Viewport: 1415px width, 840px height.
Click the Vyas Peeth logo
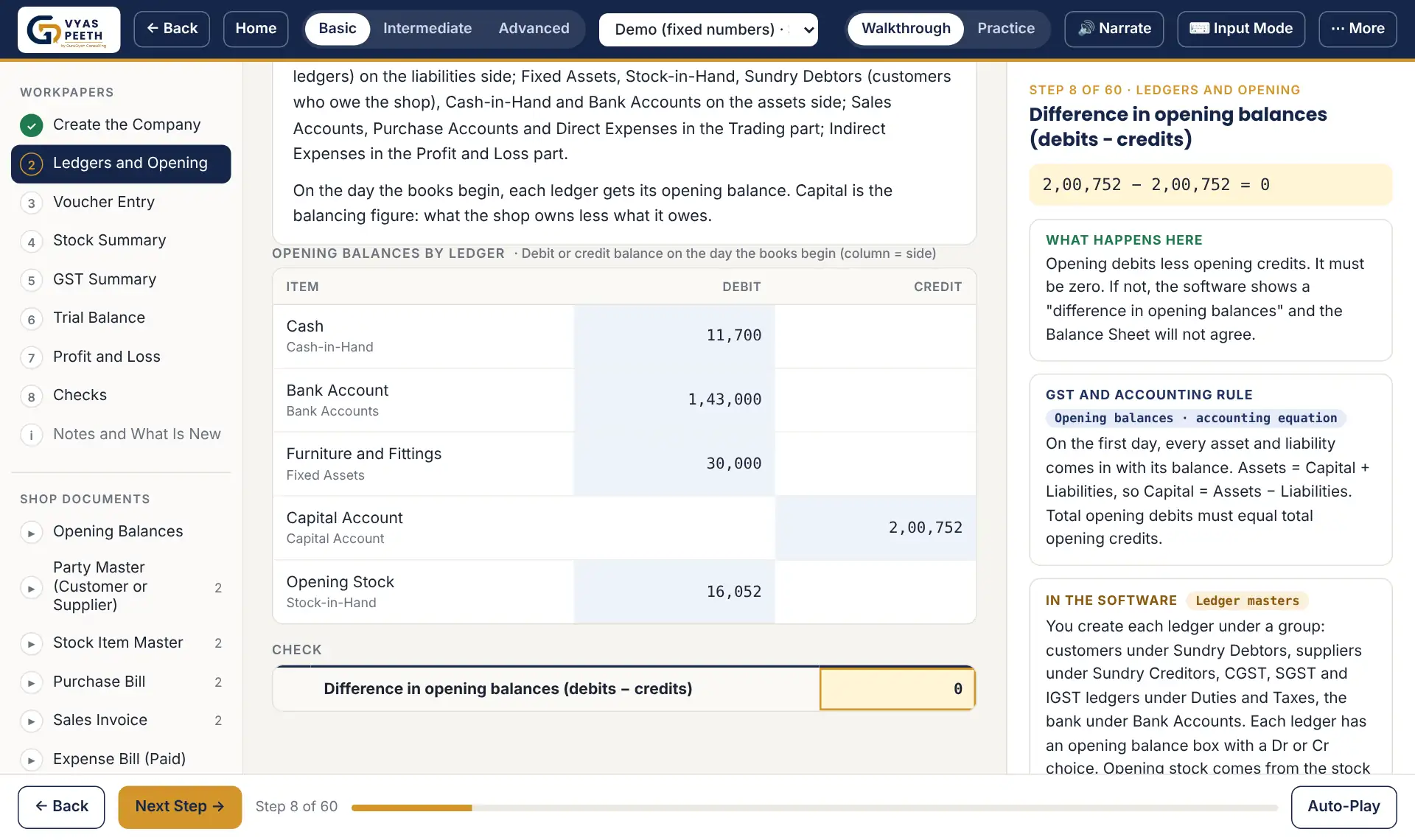coord(69,29)
